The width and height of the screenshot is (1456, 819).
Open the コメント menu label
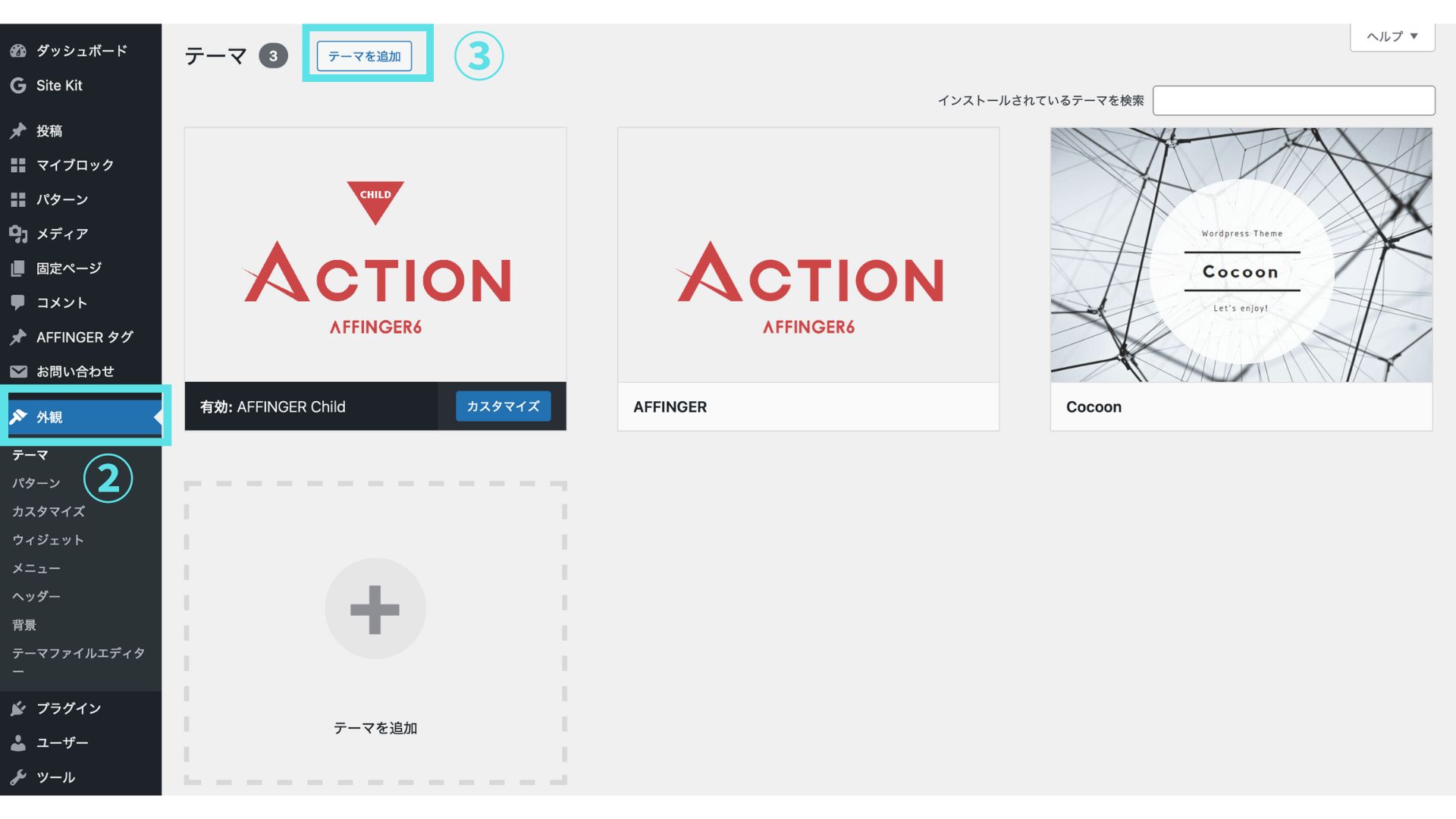coord(62,303)
